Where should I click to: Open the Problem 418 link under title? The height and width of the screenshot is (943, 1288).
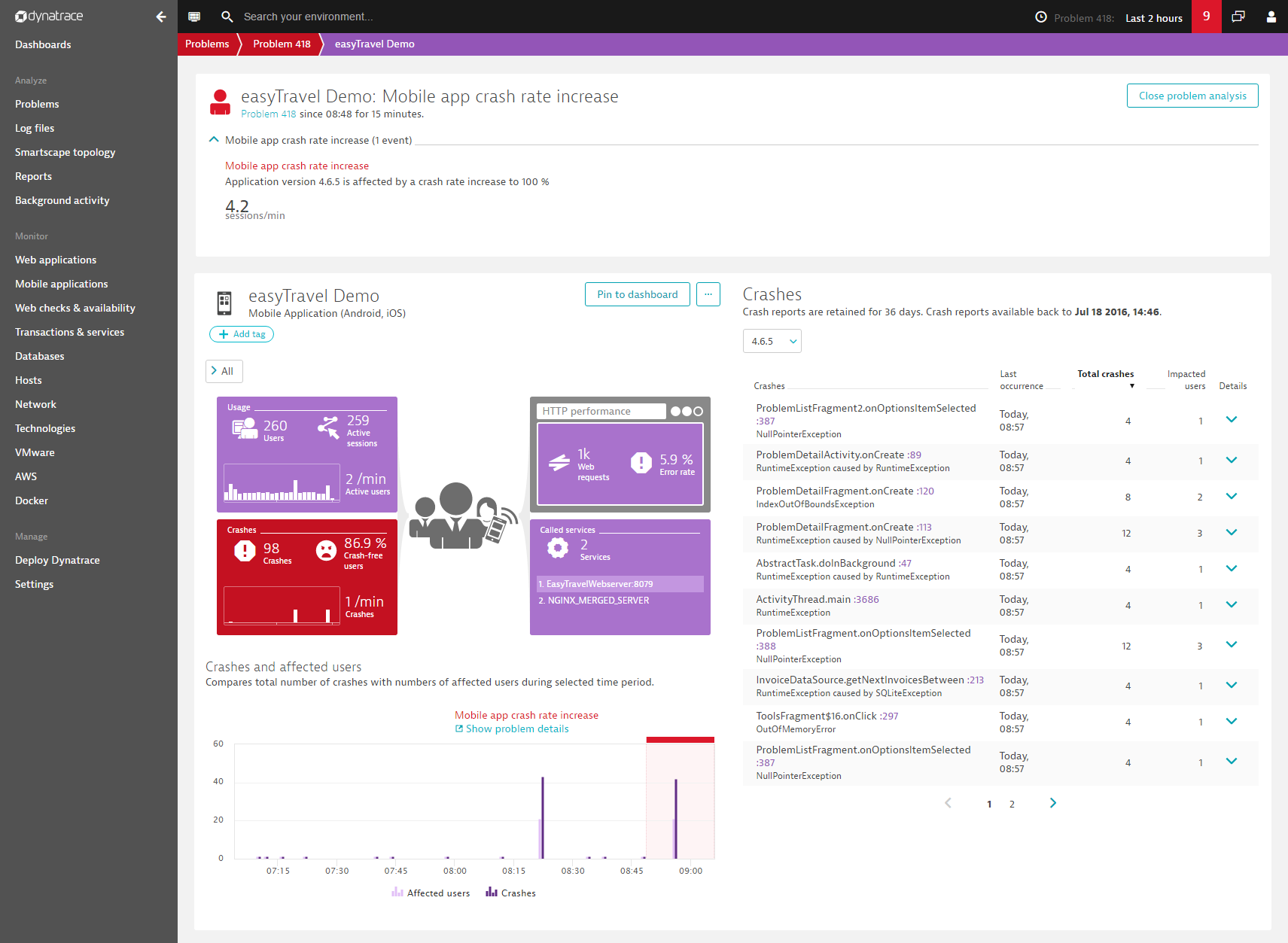[269, 114]
